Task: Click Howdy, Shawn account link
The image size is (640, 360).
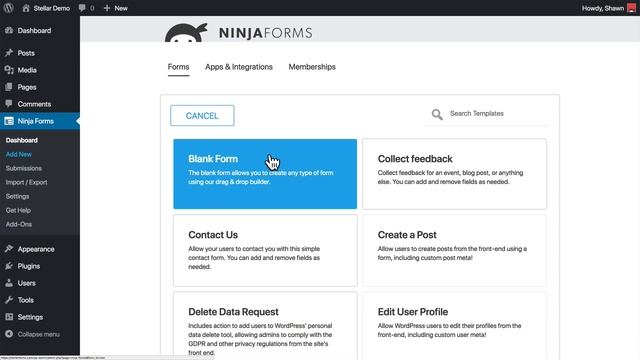Action: [603, 8]
